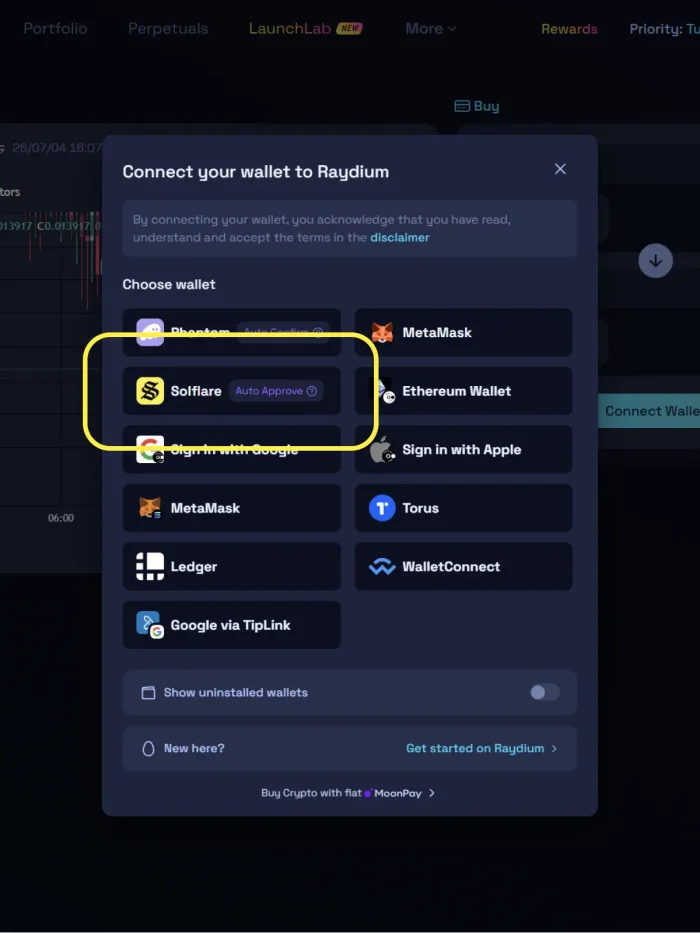Click the Auto Approve badge on Solflare

pyautogui.click(x=276, y=391)
